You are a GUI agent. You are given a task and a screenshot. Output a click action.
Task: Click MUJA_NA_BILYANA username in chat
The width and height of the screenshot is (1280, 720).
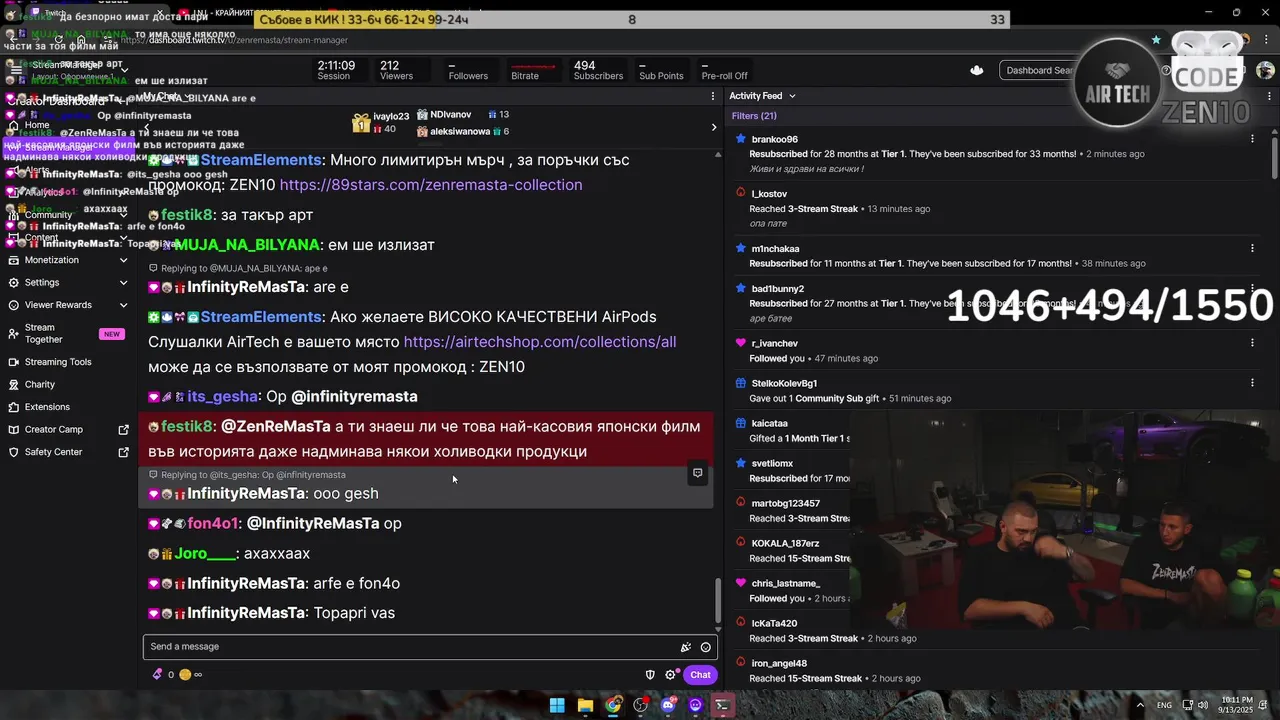click(x=247, y=245)
